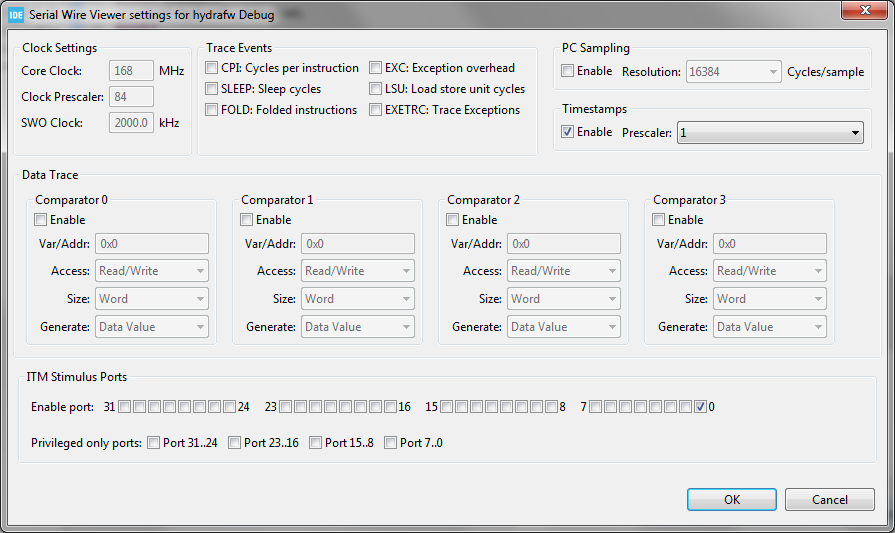Open Comparator 0 Generate dropdown
Screen dimensions: 895x533
pos(152,327)
